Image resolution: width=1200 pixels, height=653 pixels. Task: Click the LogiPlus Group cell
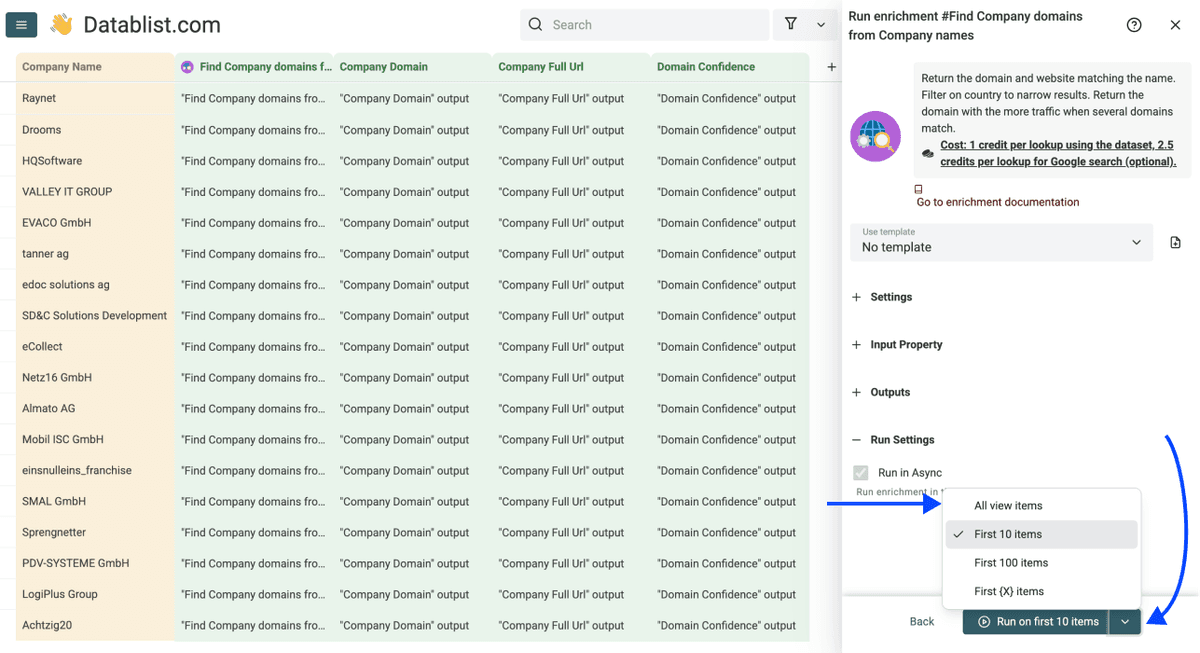click(x=95, y=595)
